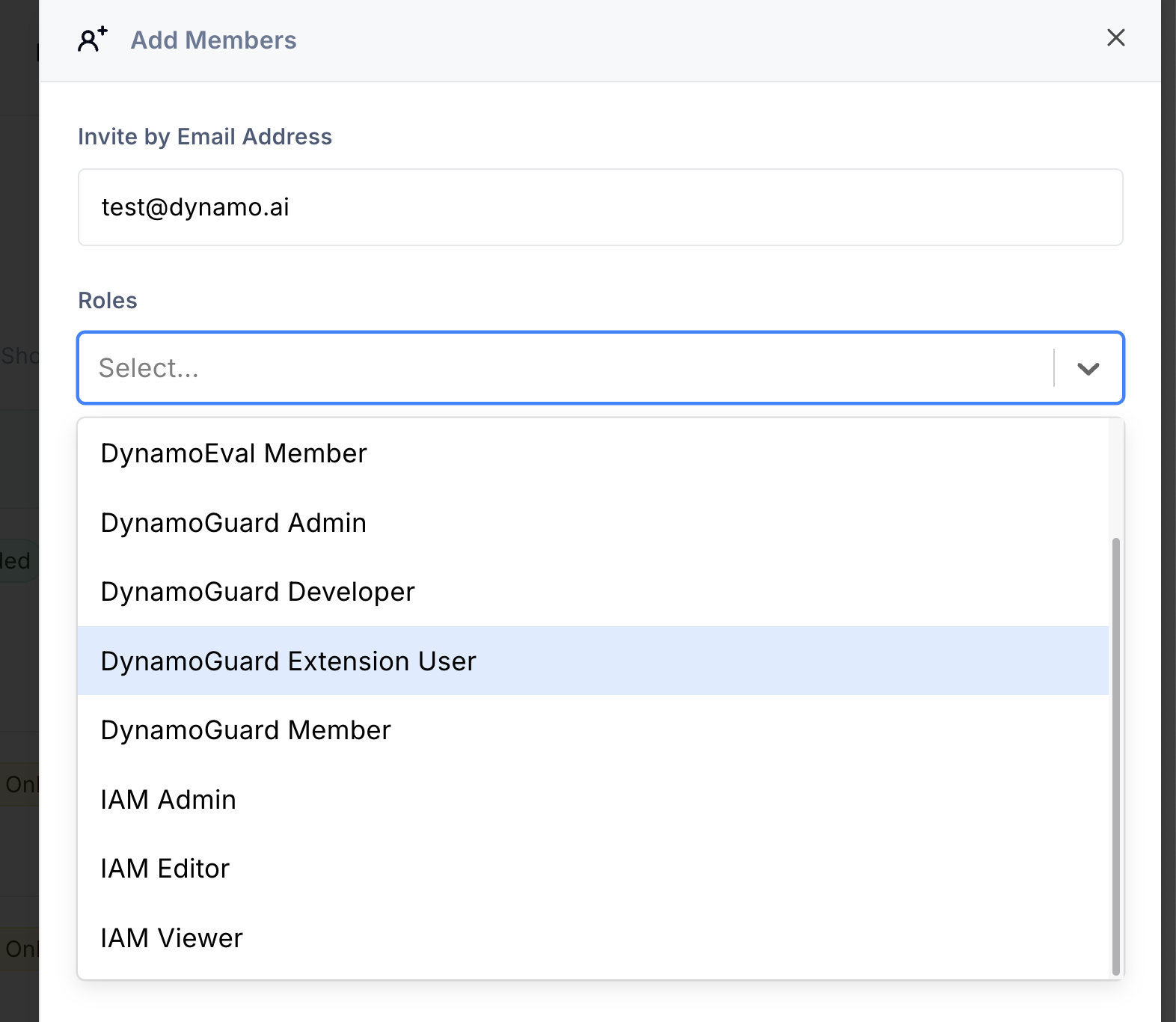1176x1022 pixels.
Task: Click the roles list scrollbar thumb
Action: [x=1116, y=756]
